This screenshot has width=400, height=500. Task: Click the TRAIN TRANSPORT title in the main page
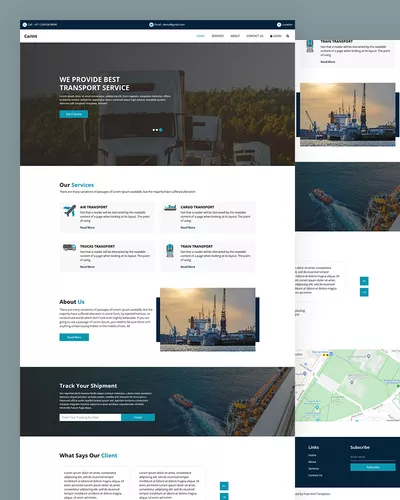(x=197, y=246)
